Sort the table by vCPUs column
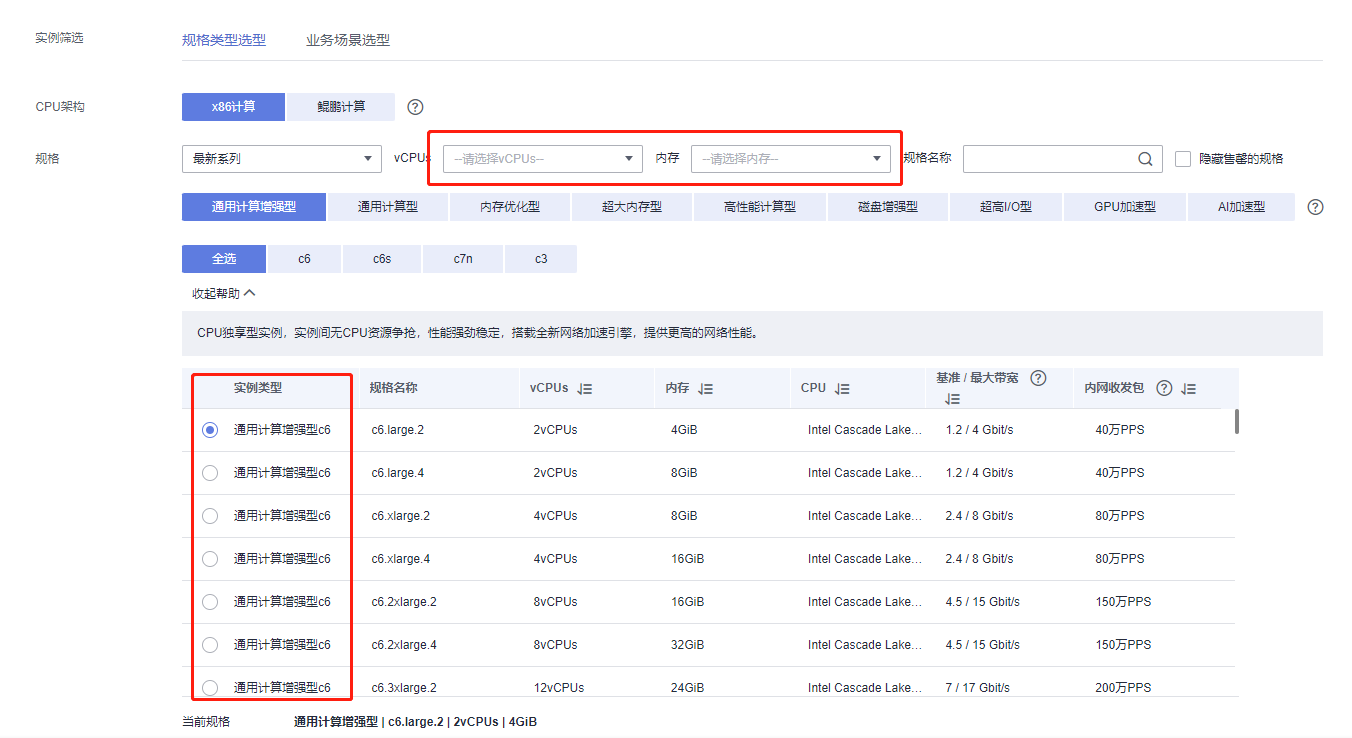 point(587,388)
